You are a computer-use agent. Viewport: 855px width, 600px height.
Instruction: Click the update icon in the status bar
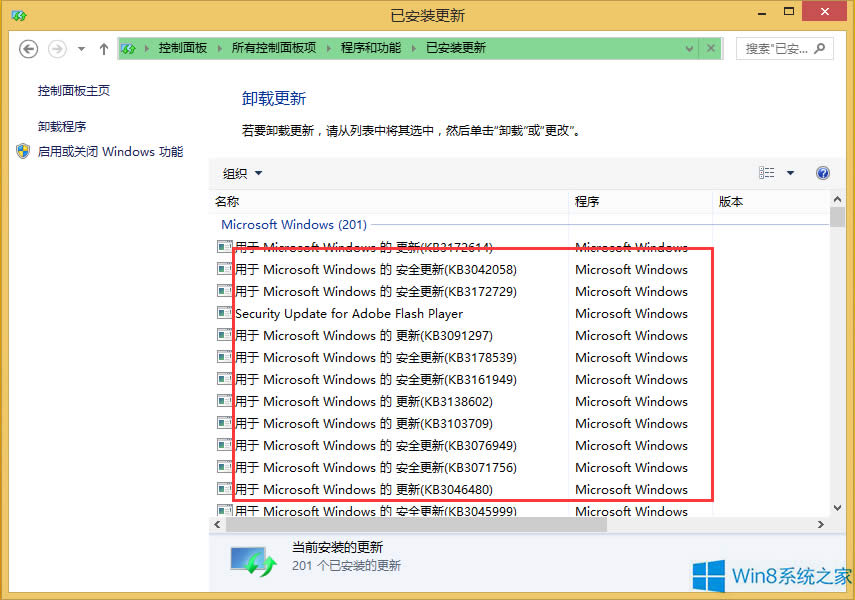point(252,558)
